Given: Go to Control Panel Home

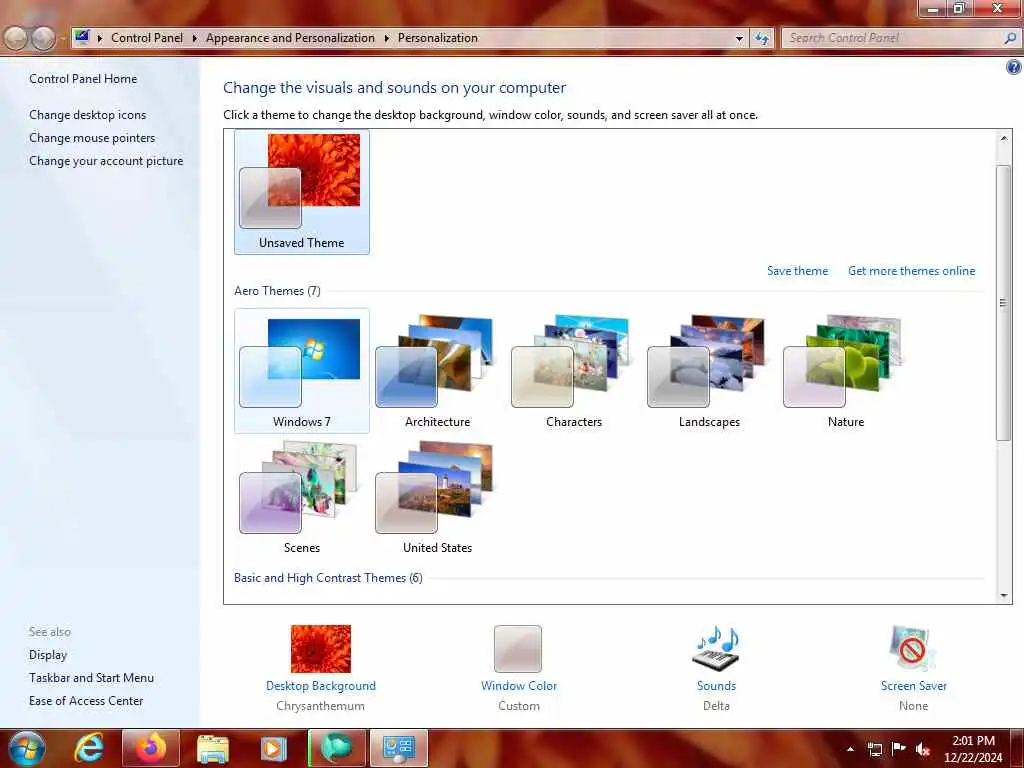Looking at the screenshot, I should point(83,78).
